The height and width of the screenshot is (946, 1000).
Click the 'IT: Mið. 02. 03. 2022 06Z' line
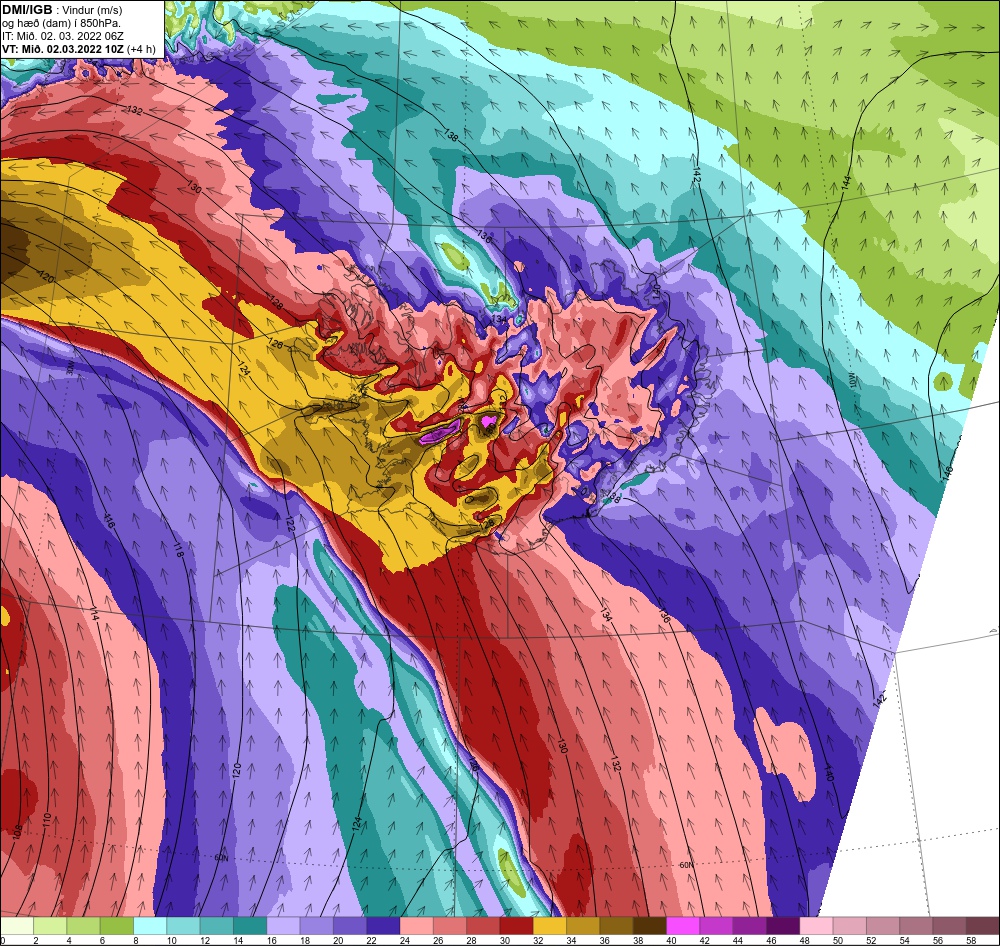click(x=61, y=36)
